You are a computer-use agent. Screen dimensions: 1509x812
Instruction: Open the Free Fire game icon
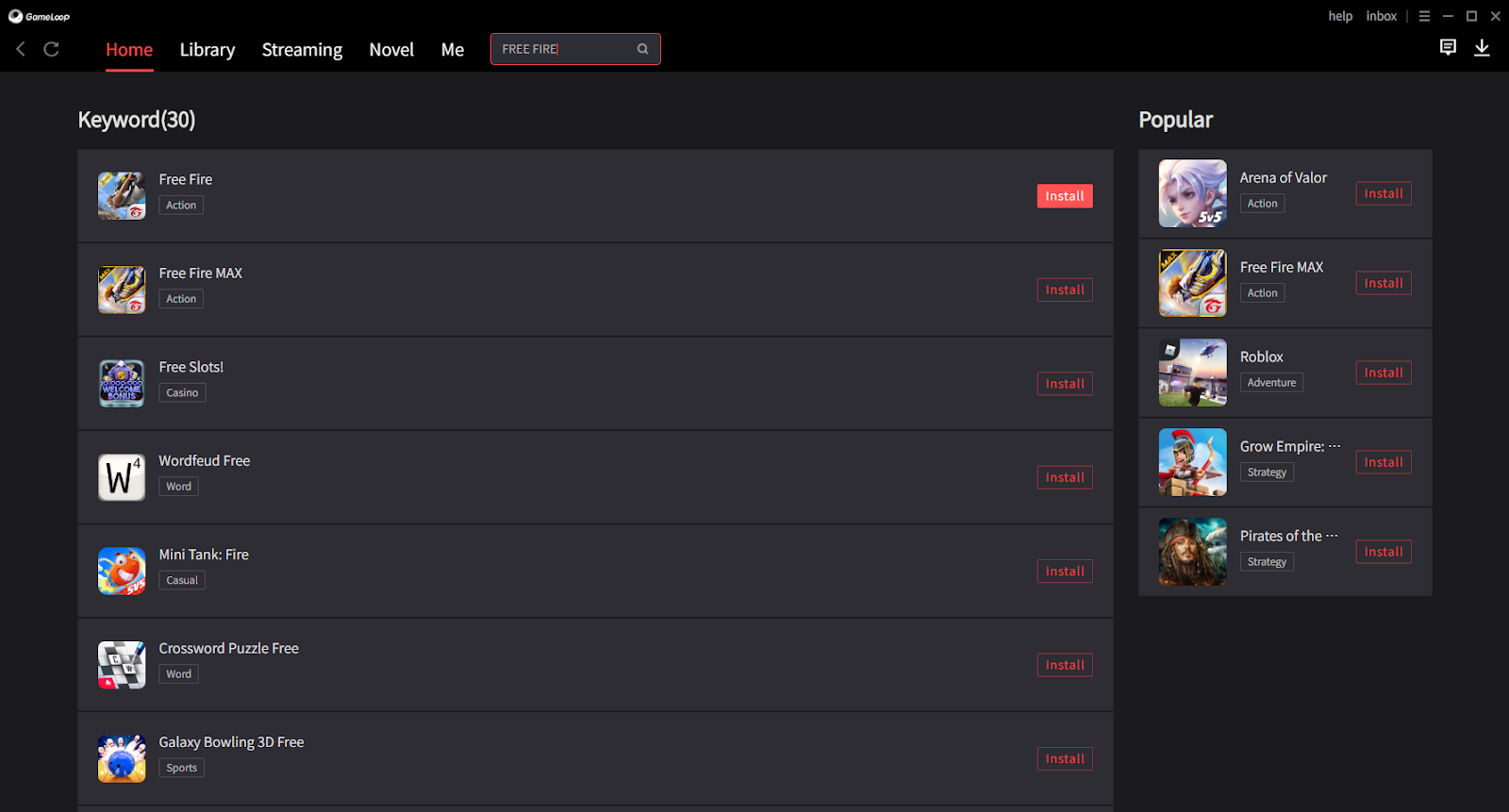click(122, 195)
